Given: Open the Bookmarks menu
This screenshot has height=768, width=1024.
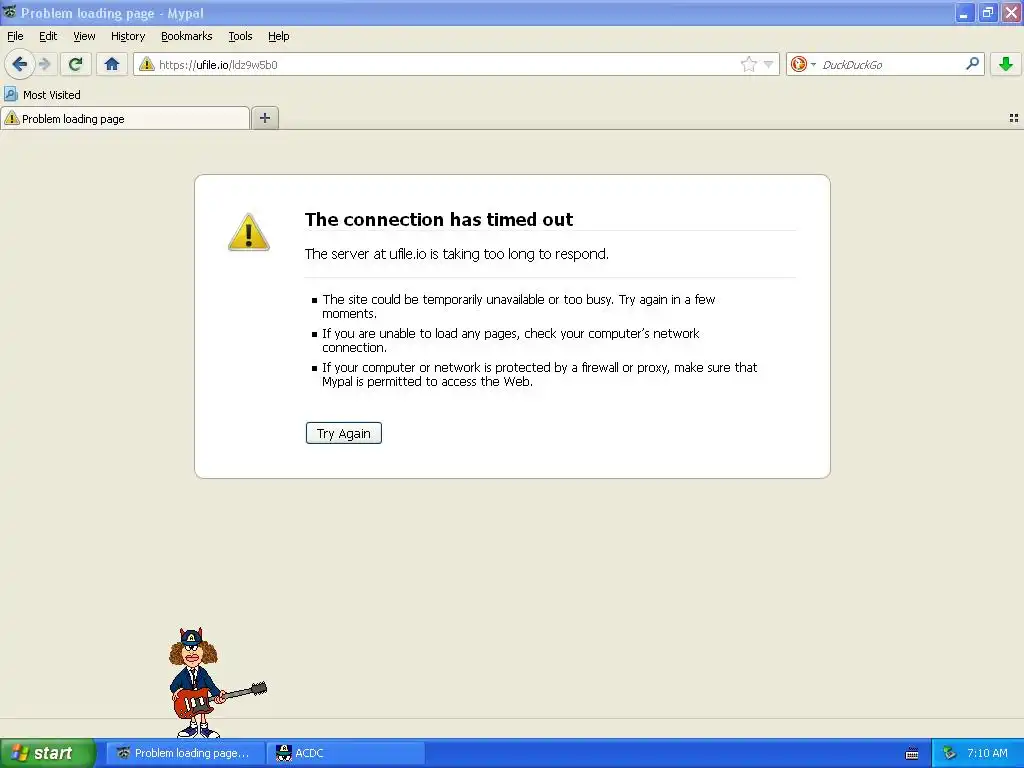Looking at the screenshot, I should tap(187, 36).
